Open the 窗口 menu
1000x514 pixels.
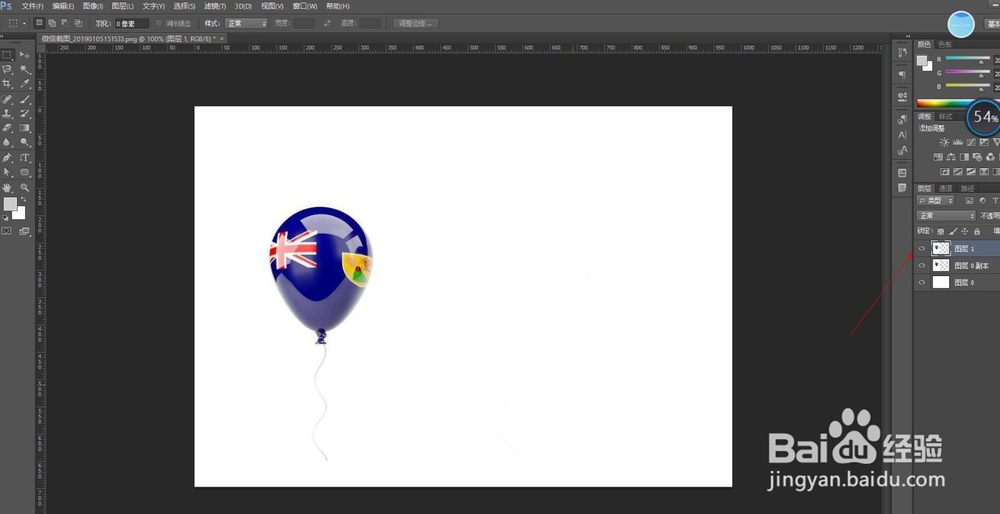point(305,6)
